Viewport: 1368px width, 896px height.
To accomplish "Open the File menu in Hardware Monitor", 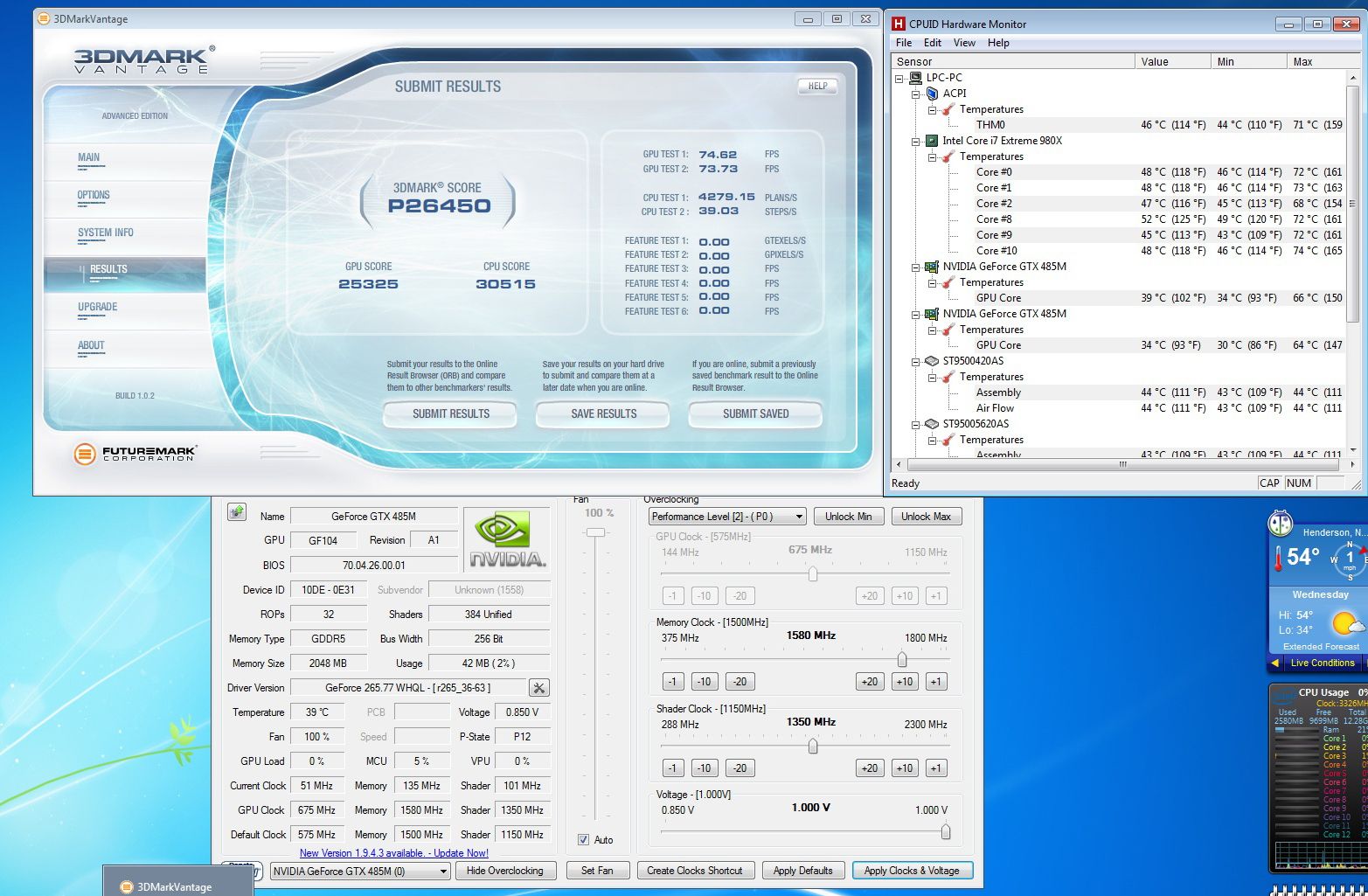I will pyautogui.click(x=904, y=43).
